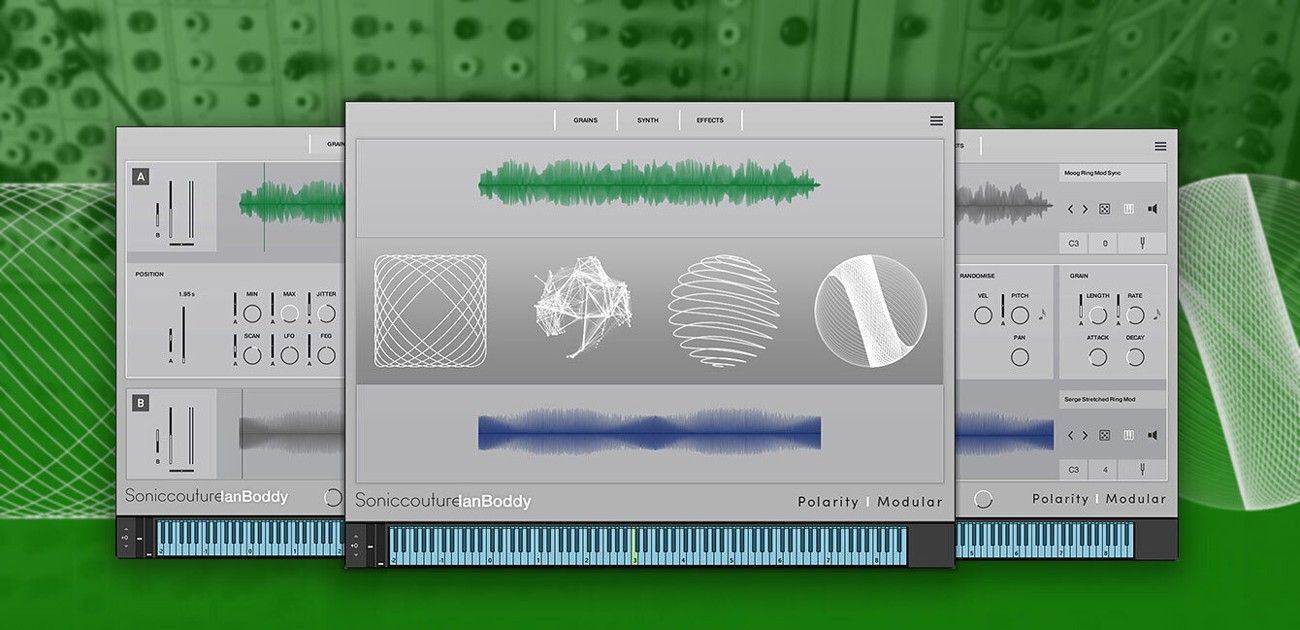Viewport: 1300px width, 630px height.
Task: Click the tuning fork icon next to C3
Action: [x=1142, y=242]
